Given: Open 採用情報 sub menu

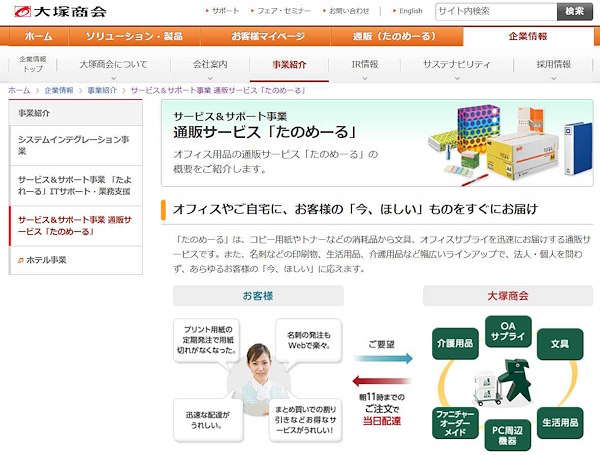Looking at the screenshot, I should [553, 64].
